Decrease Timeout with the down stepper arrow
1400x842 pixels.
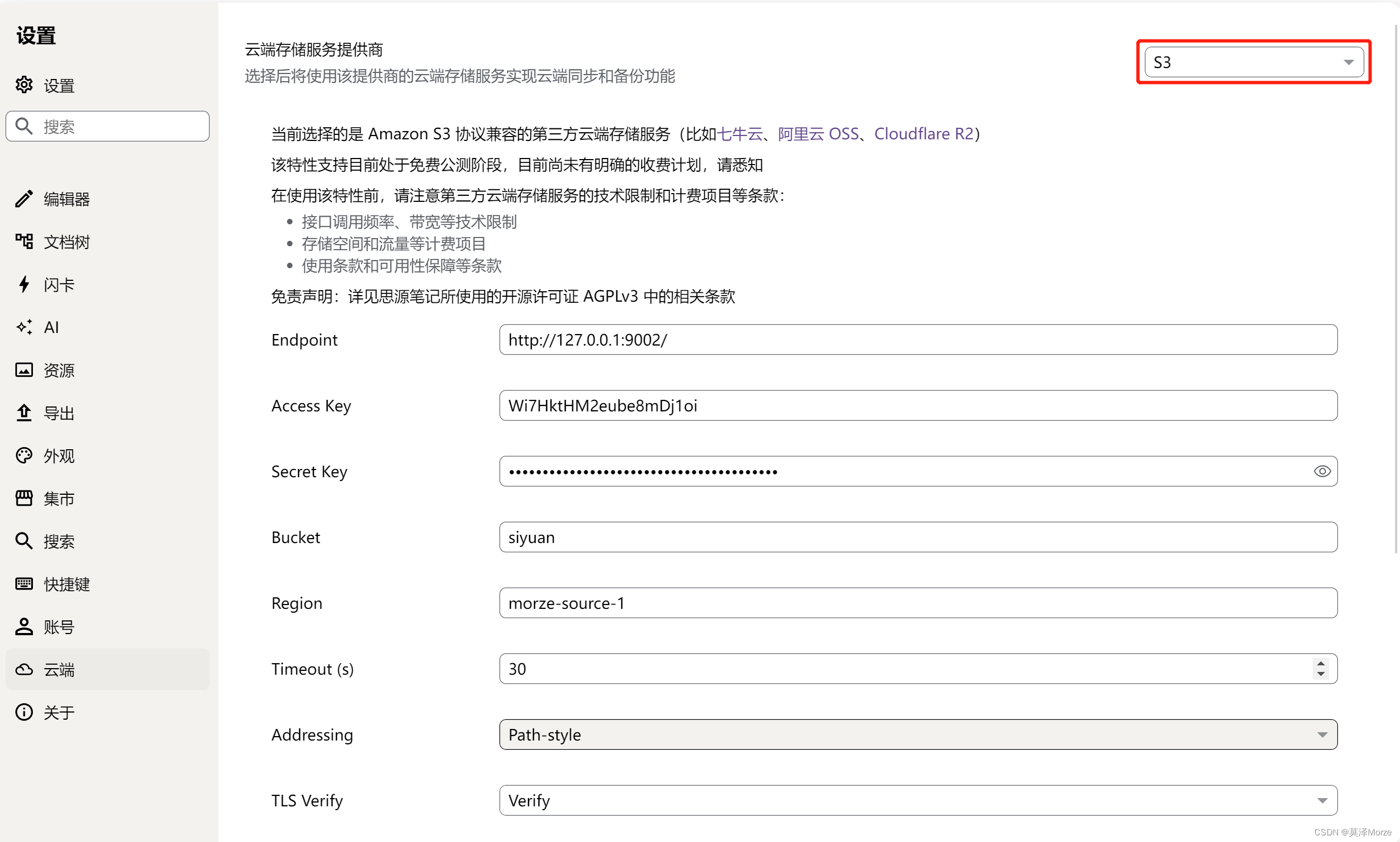[1320, 674]
